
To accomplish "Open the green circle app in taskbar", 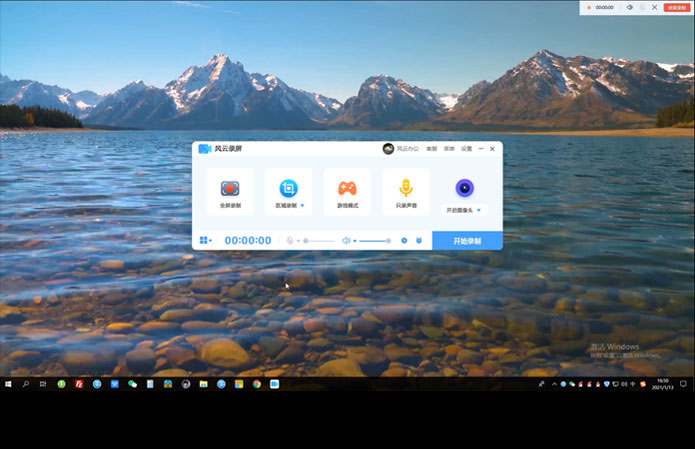I will pyautogui.click(x=61, y=384).
